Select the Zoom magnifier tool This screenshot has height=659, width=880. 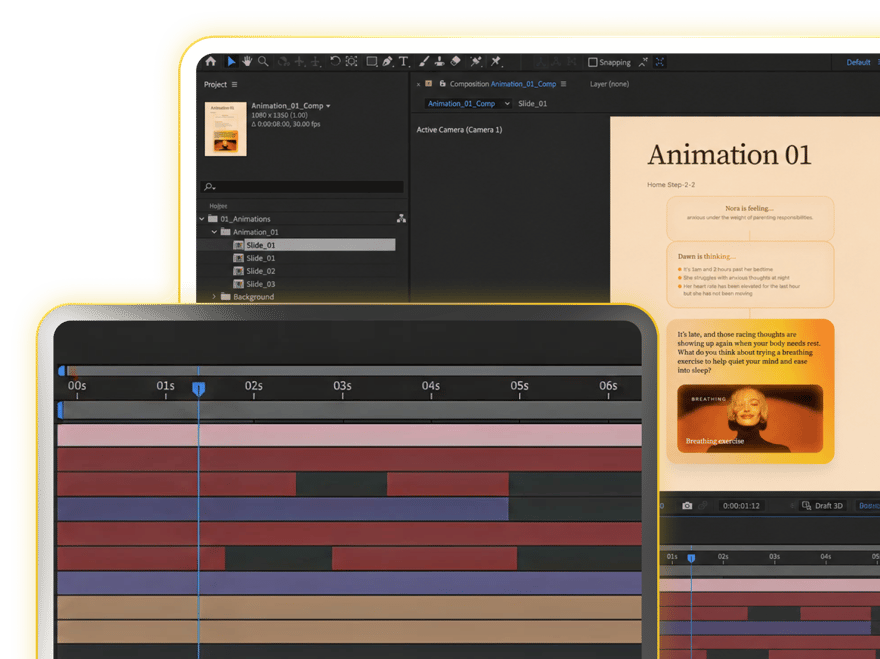pos(263,61)
